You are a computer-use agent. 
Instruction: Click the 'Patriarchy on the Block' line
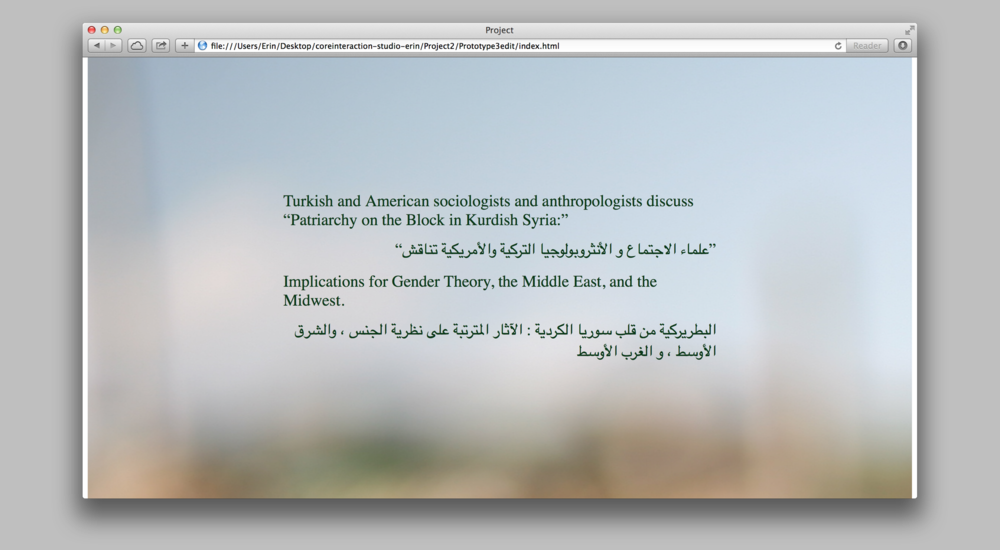[x=426, y=221]
